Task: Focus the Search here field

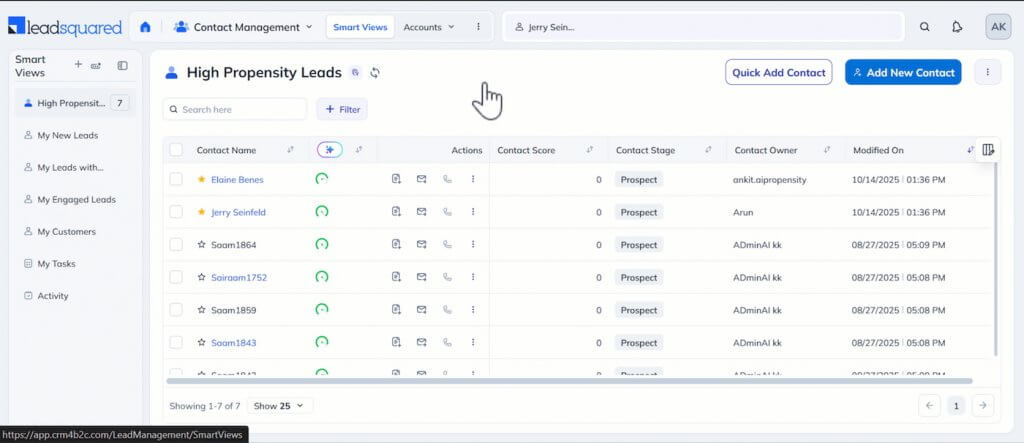Action: (x=234, y=109)
